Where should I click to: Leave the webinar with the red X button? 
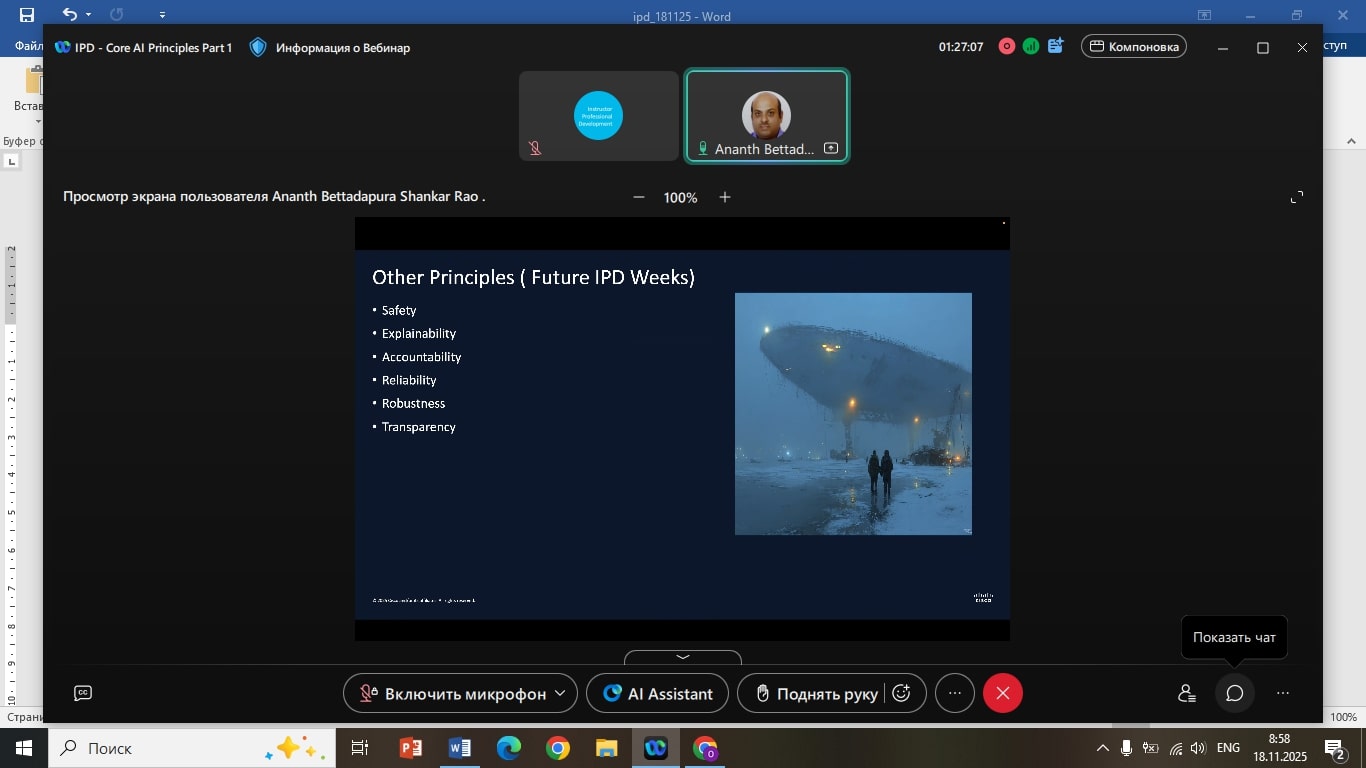click(x=1002, y=693)
